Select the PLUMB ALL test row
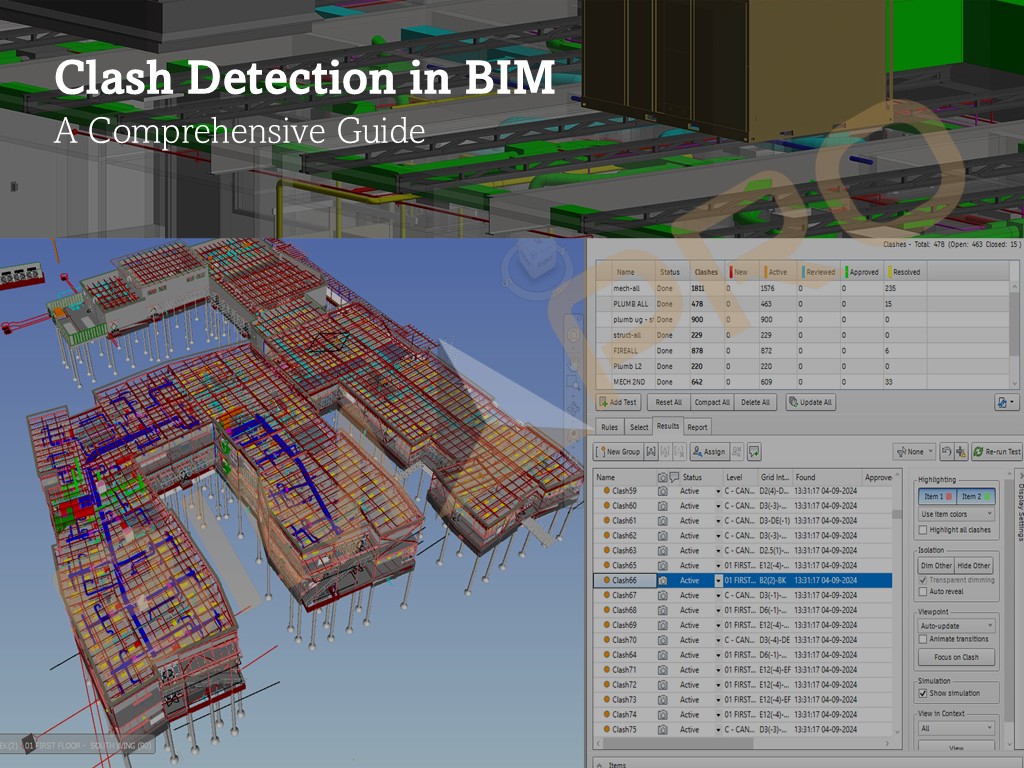1024x768 pixels. click(631, 303)
